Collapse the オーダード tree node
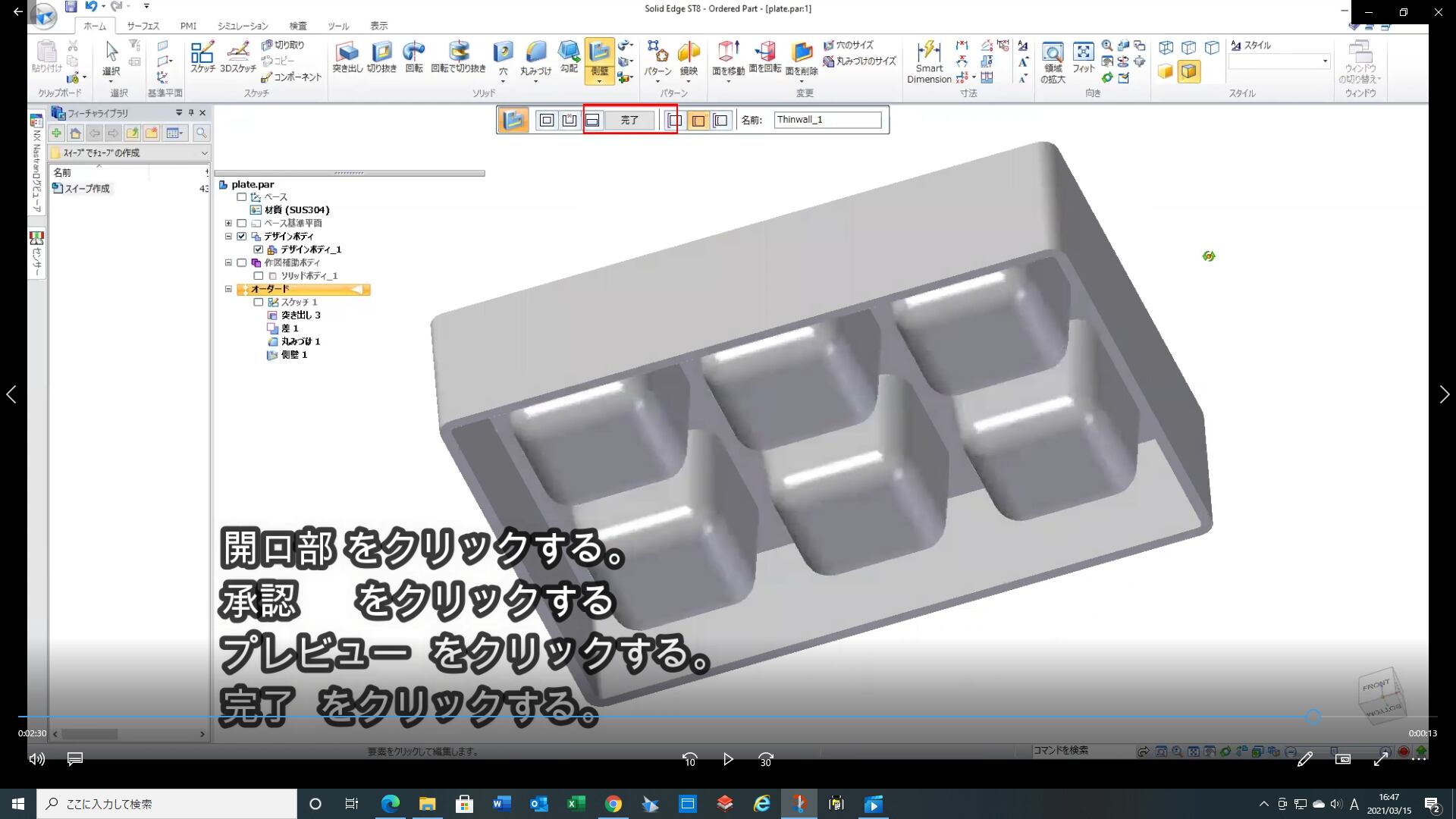This screenshot has width=1456, height=819. (228, 289)
